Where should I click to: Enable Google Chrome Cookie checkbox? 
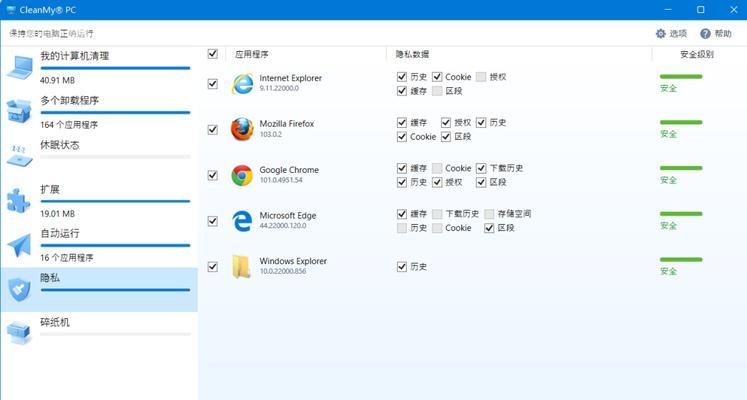(x=437, y=168)
